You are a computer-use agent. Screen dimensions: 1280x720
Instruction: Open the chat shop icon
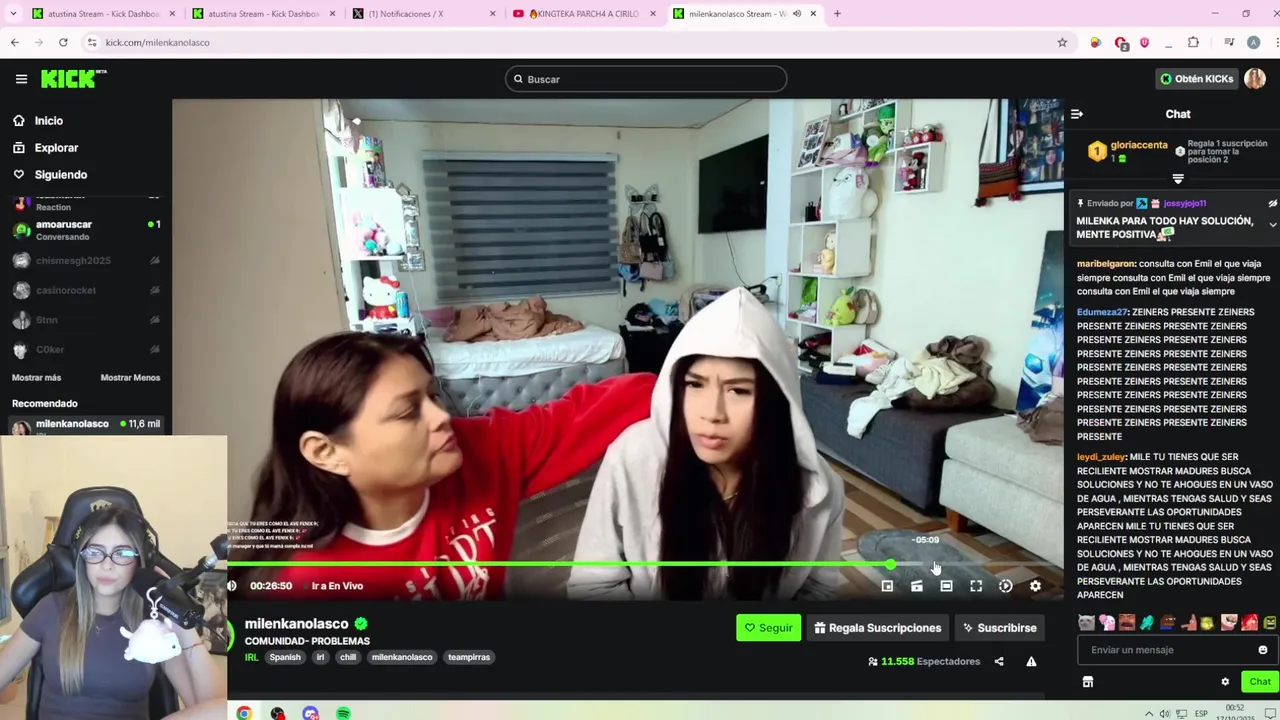click(1088, 682)
